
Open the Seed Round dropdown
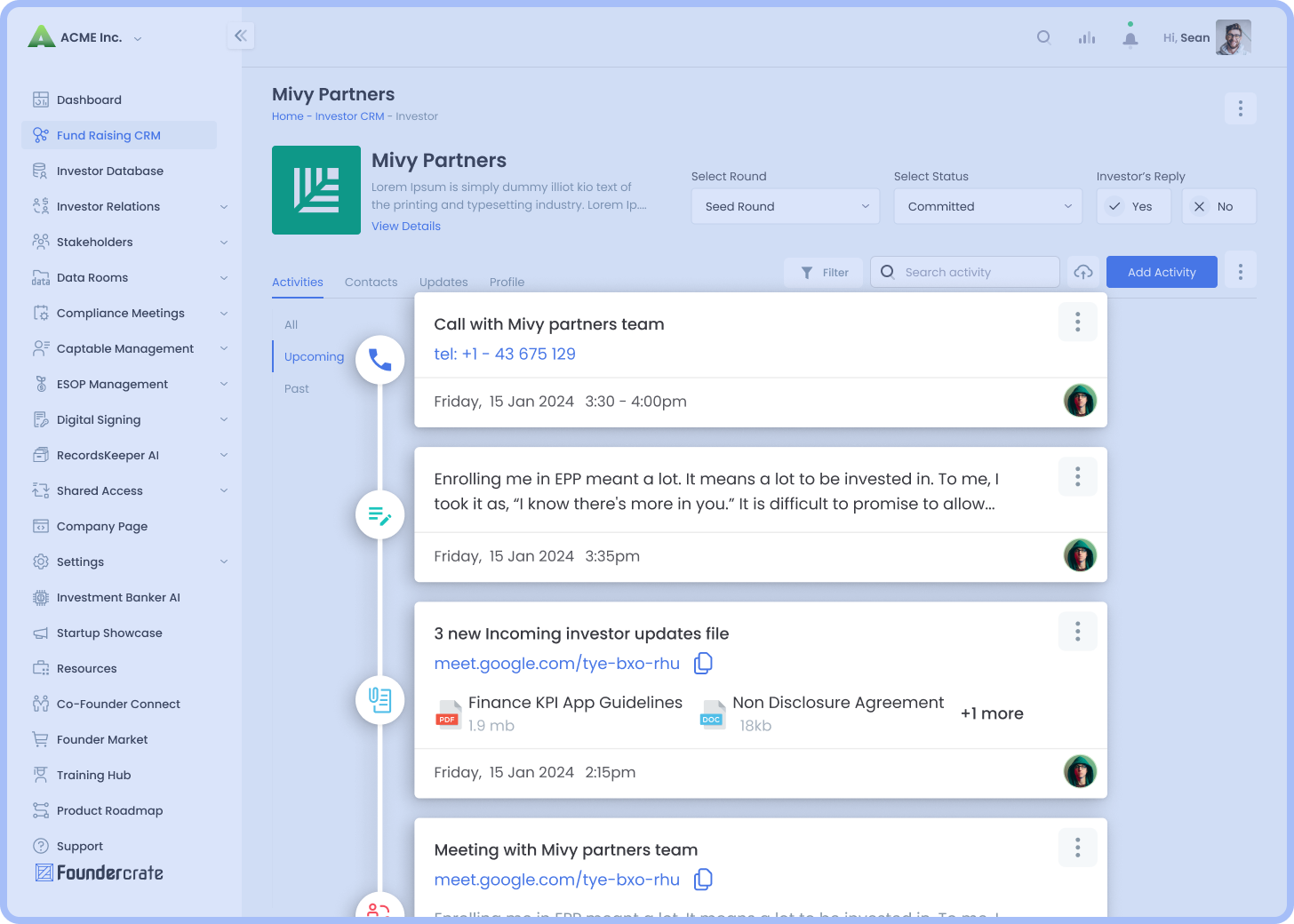(x=786, y=206)
